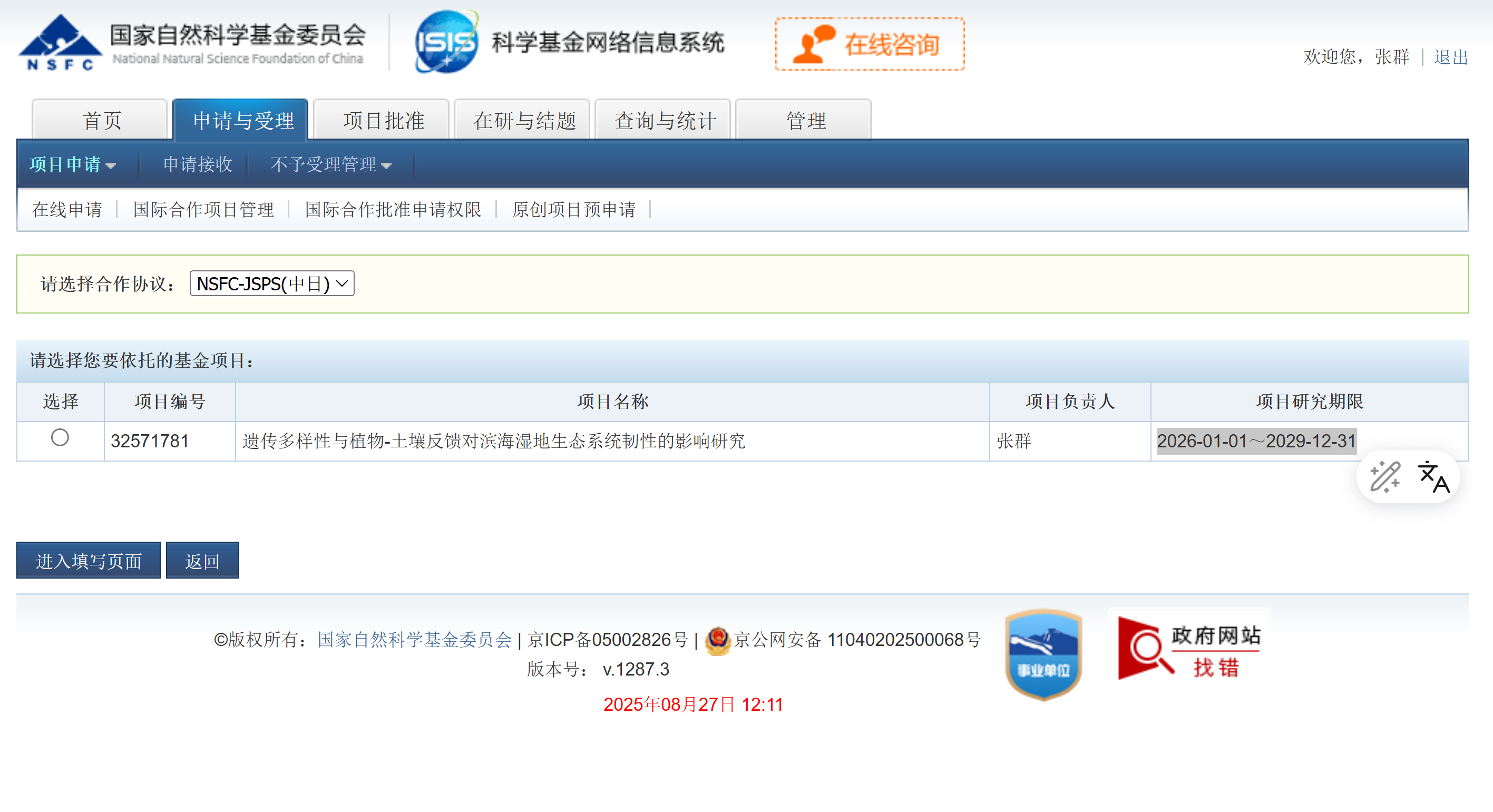Image resolution: width=1493 pixels, height=812 pixels.
Task: Open 国际合作项目管理 submenu link
Action: click(x=203, y=209)
